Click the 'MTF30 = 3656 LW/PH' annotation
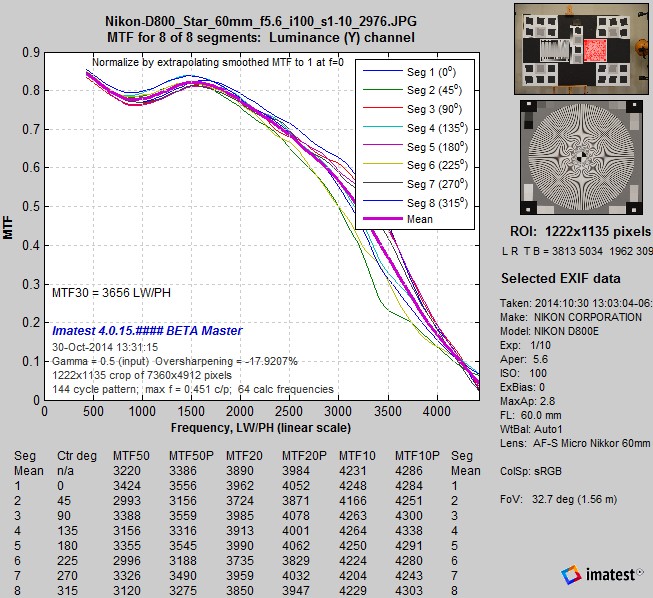Image resolution: width=653 pixels, height=598 pixels. click(111, 293)
